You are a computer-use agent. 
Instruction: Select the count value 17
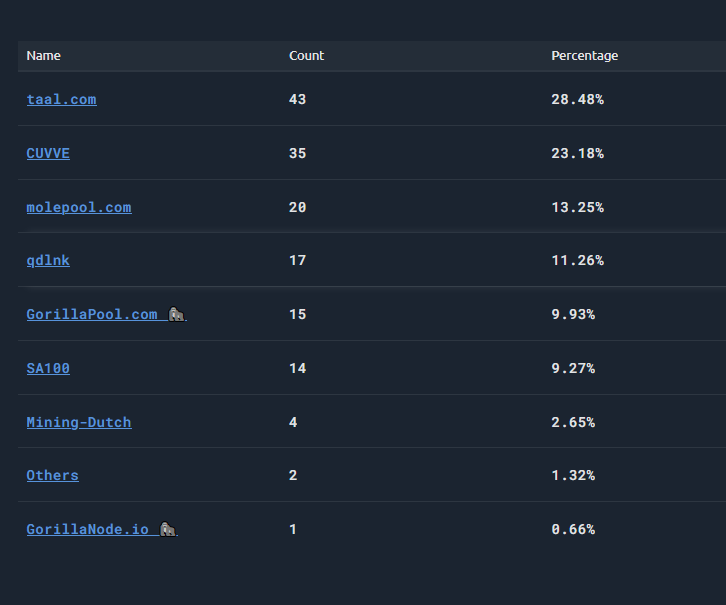click(x=297, y=260)
